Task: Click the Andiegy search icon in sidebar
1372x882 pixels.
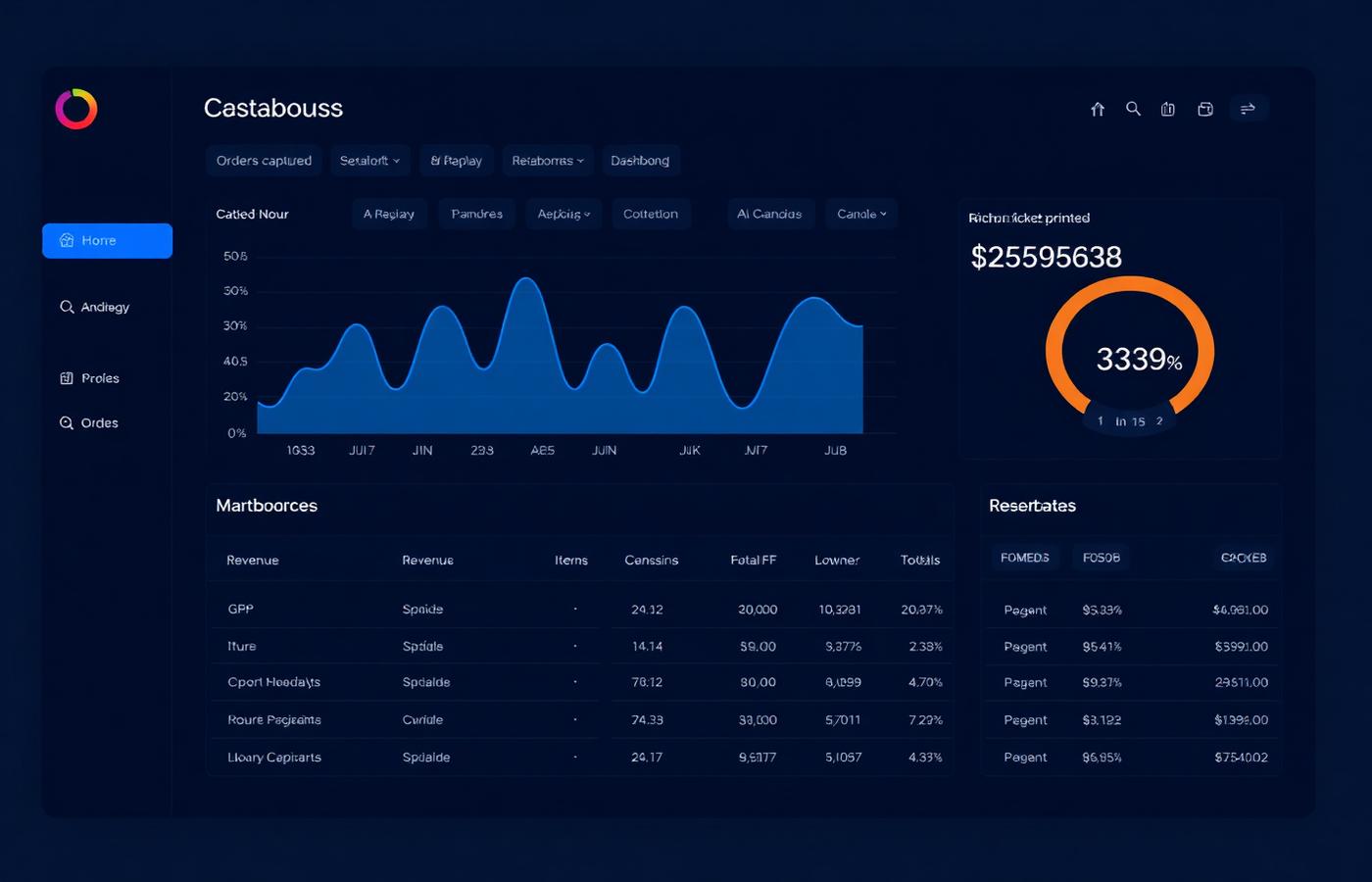Action: 67,307
